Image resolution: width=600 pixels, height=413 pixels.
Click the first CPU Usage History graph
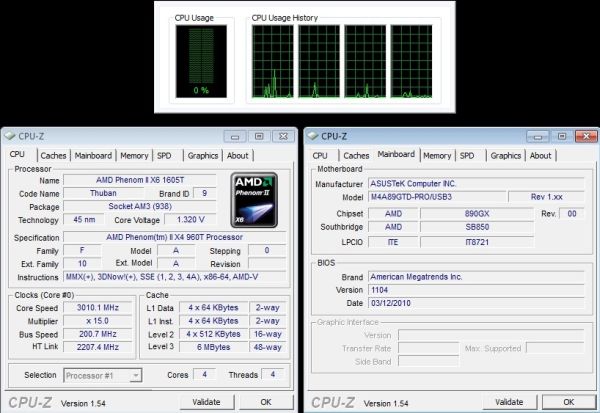click(x=273, y=61)
